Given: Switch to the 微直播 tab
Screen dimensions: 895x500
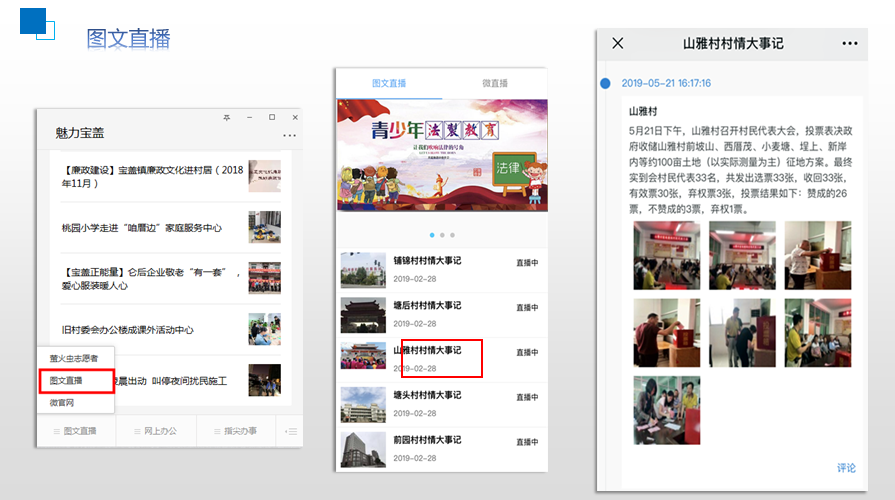Looking at the screenshot, I should click(x=495, y=83).
